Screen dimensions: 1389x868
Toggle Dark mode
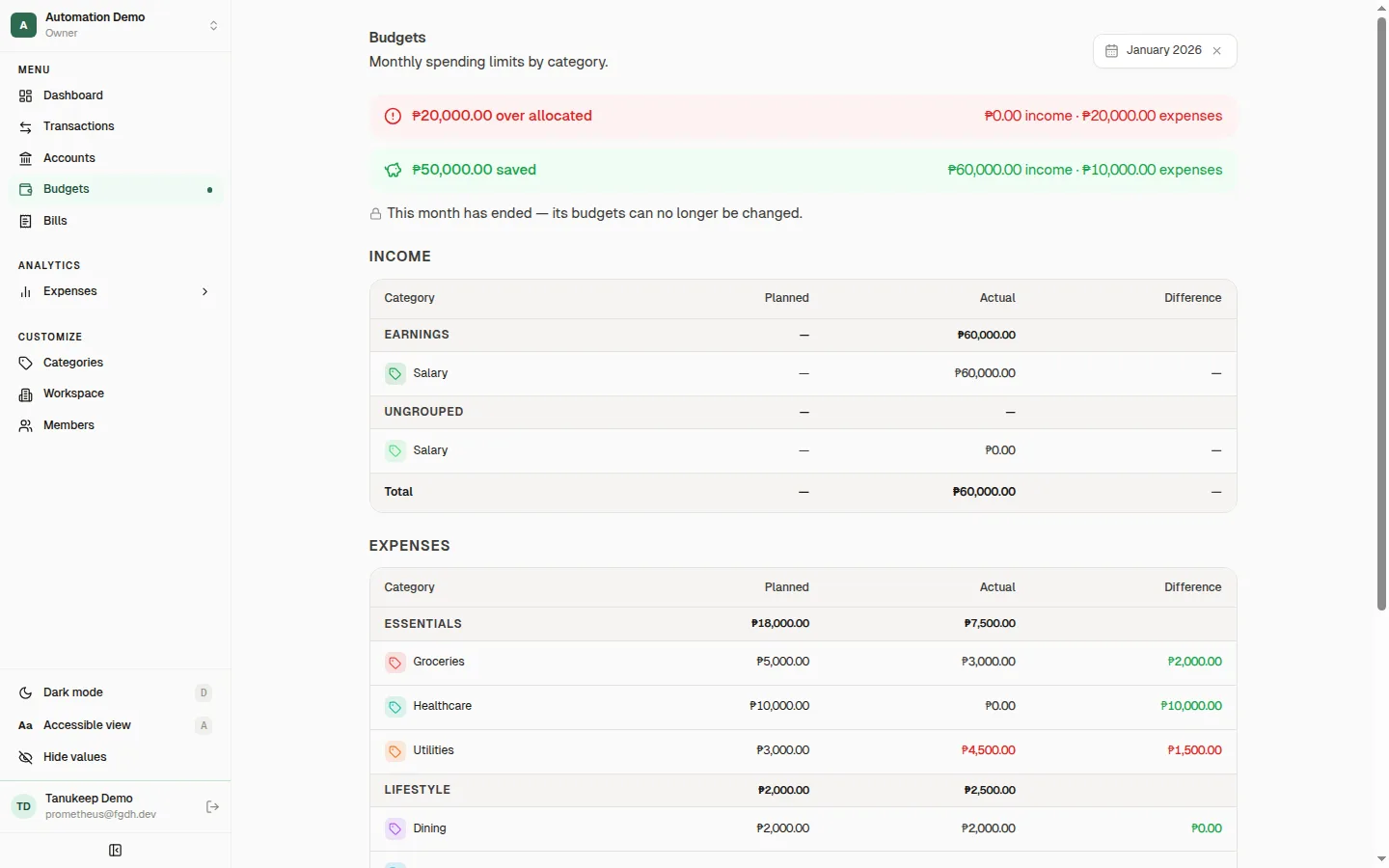point(116,692)
